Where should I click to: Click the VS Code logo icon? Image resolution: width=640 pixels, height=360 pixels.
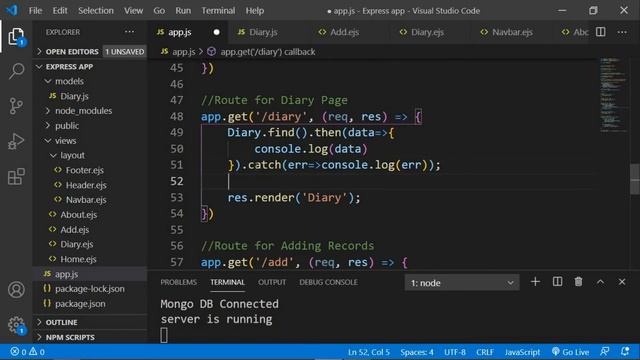point(12,10)
